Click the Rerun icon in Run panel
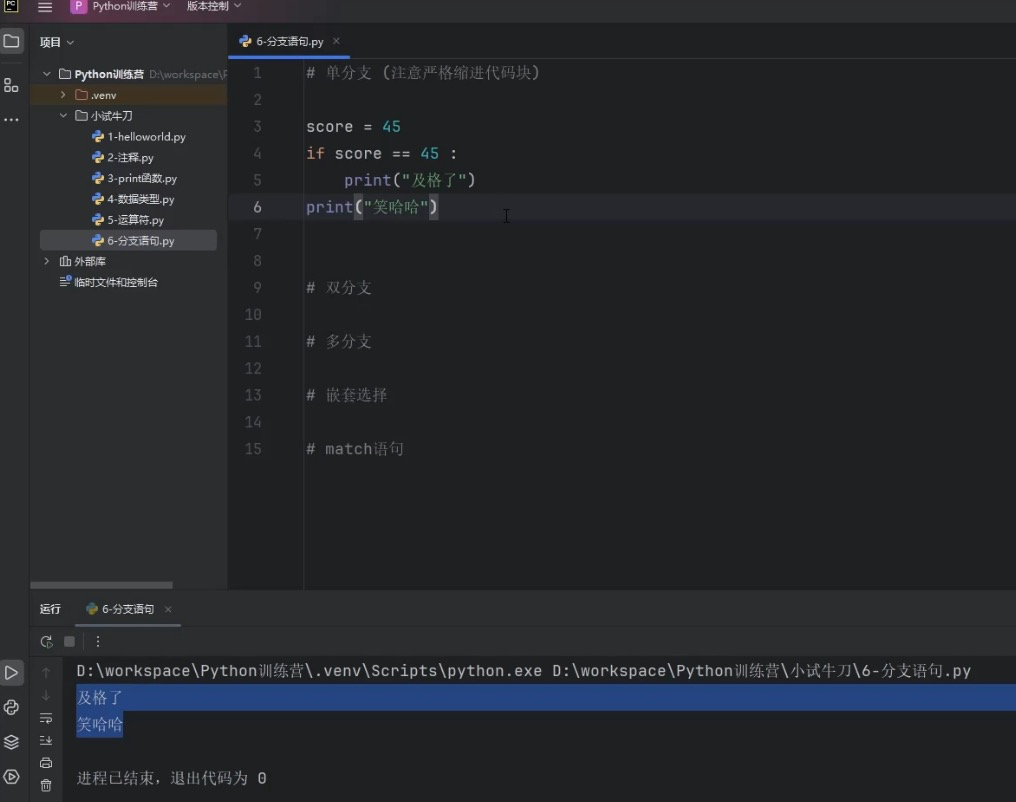Viewport: 1016px width, 802px height. 46,641
